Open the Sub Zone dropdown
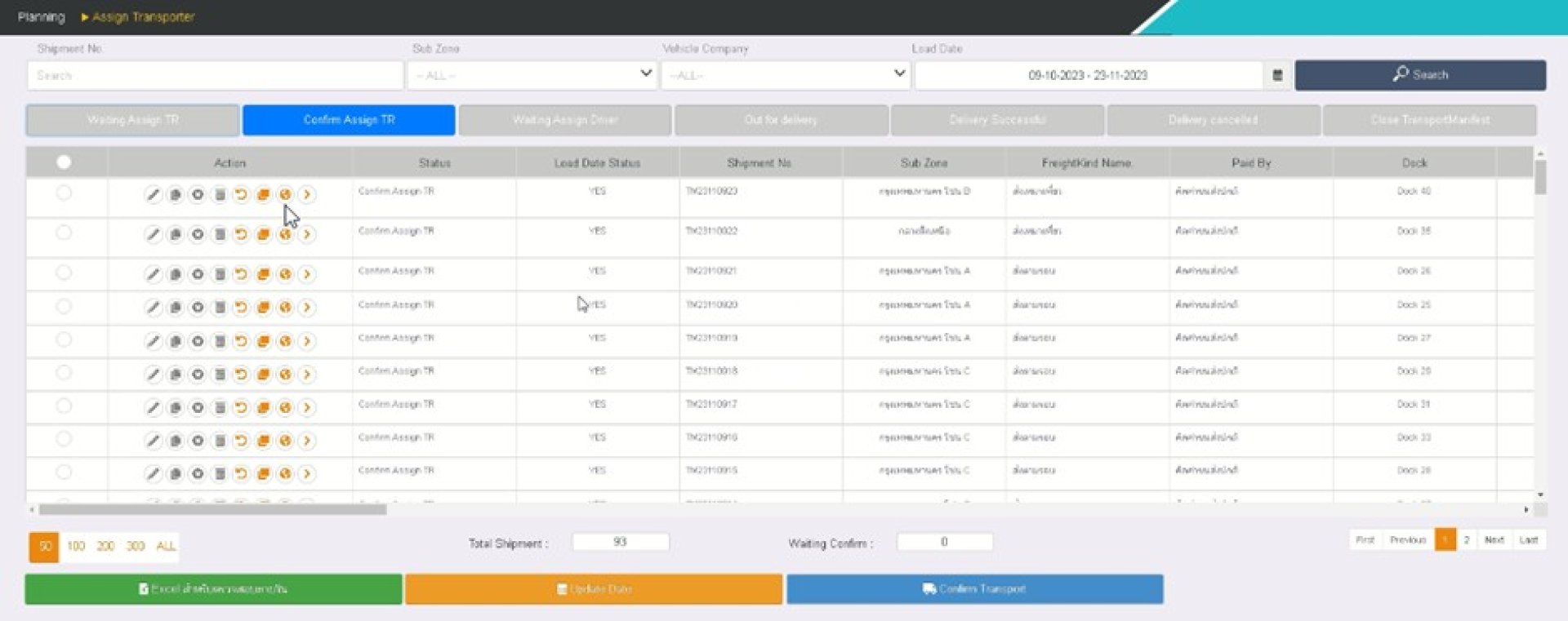The image size is (1568, 621). coord(532,75)
